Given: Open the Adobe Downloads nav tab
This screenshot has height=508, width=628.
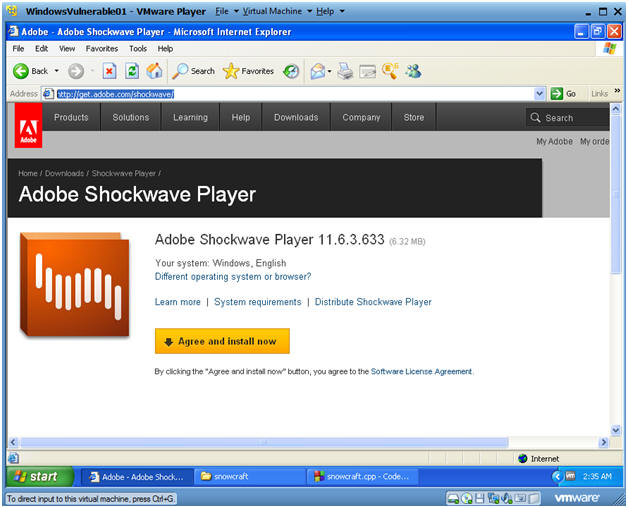Looking at the screenshot, I should click(x=296, y=117).
